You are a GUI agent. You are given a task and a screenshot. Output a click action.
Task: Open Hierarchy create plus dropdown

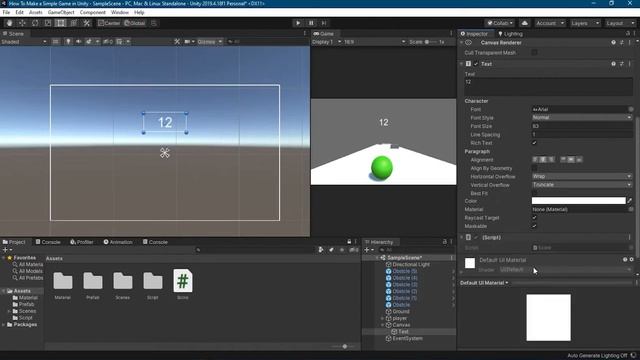click(369, 250)
